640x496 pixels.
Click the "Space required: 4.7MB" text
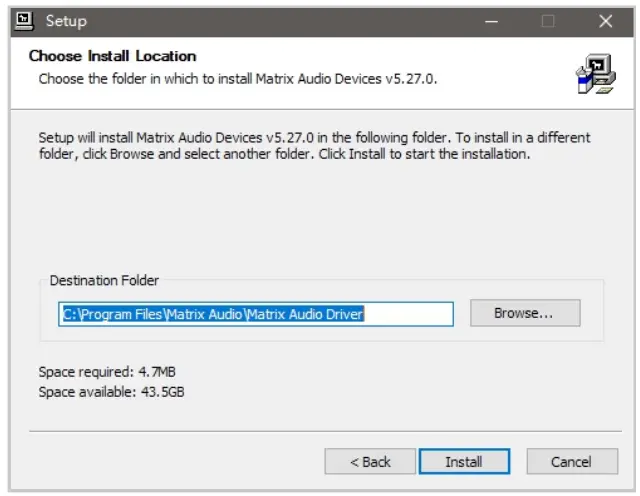coord(107,372)
